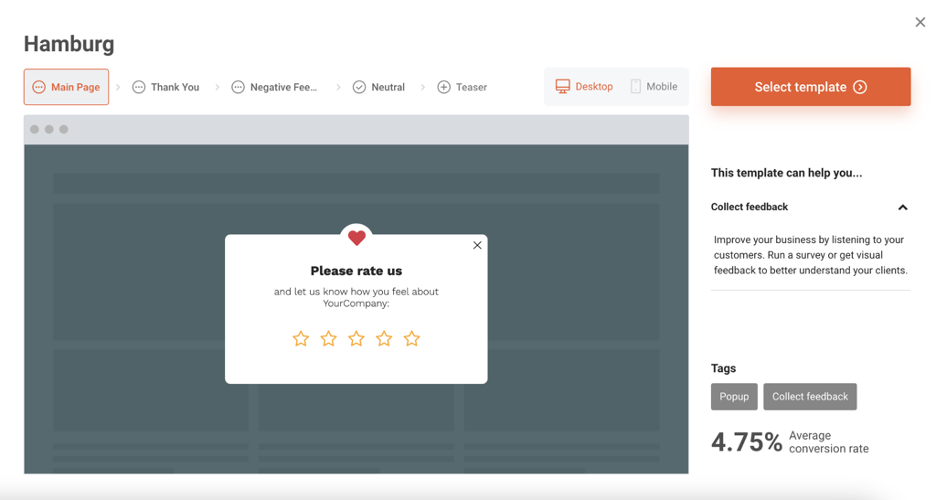Rate two stars in the popup
This screenshot has height=500, width=936.
click(328, 339)
